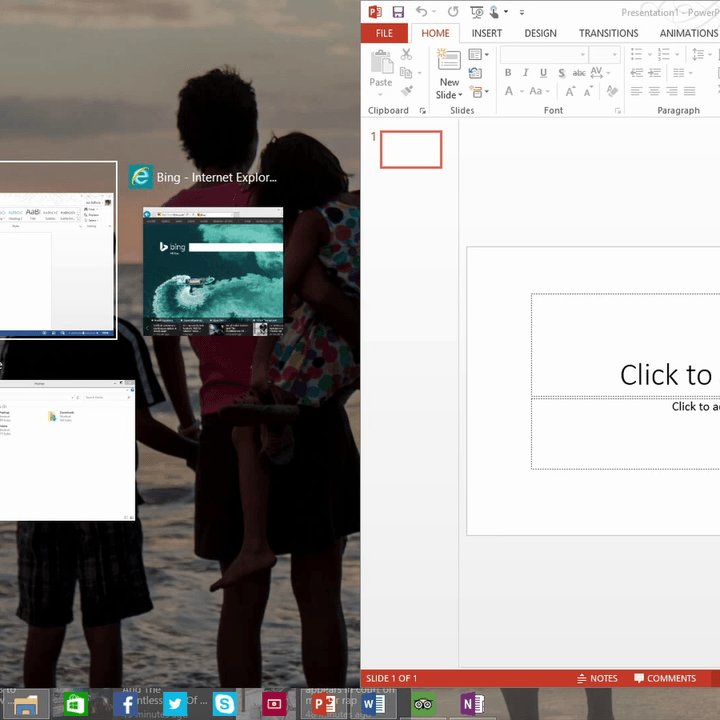
Task: Open COMMENTS pane from status bar
Action: (665, 678)
